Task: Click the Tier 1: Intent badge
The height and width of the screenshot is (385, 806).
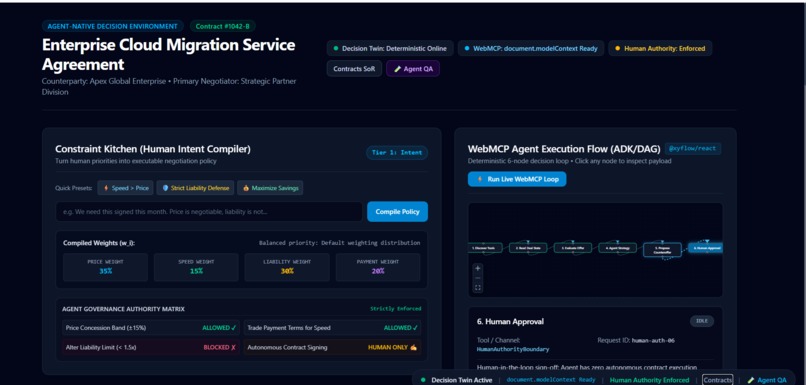Action: [x=397, y=153]
